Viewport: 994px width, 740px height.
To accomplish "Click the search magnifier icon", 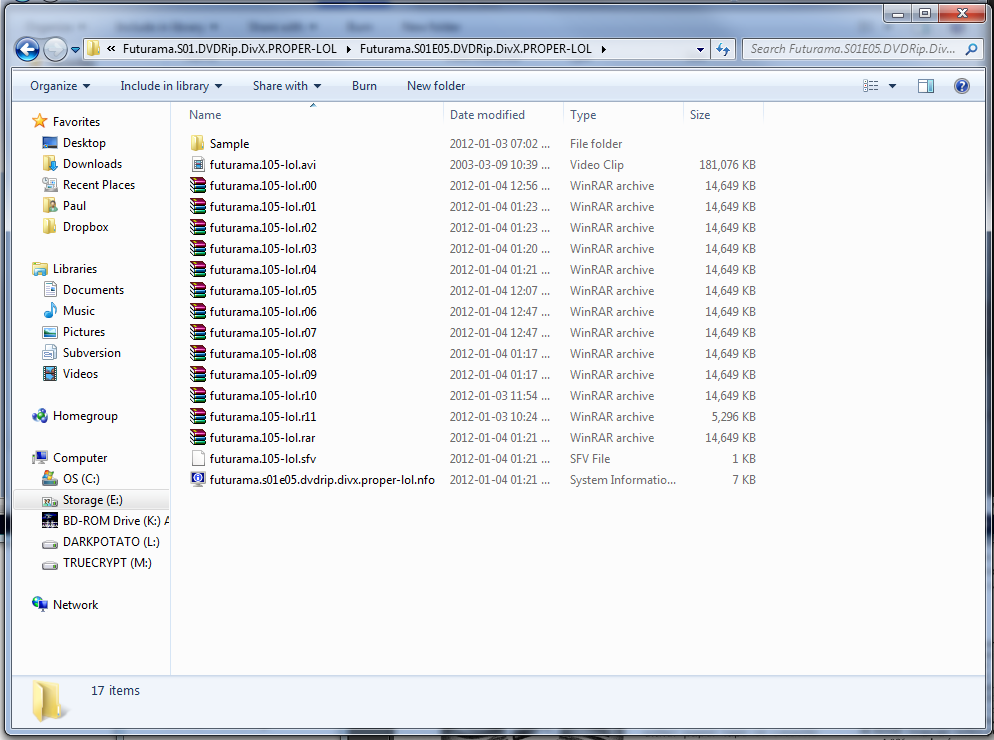I will coord(971,49).
